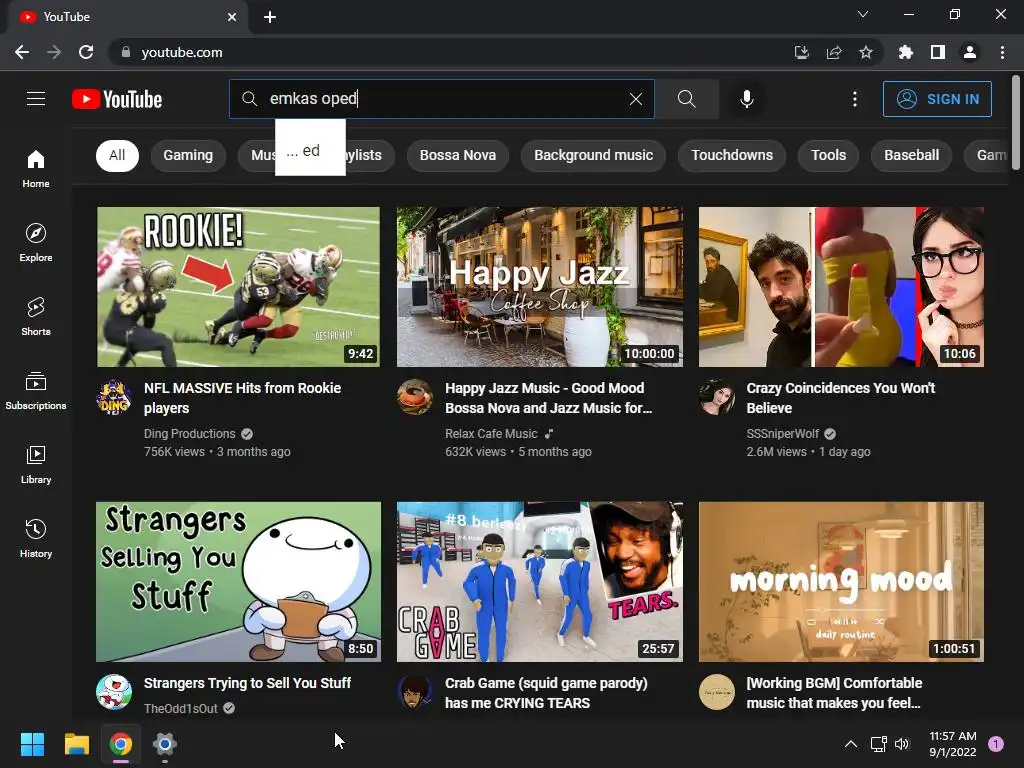Viewport: 1024px width, 768px height.
Task: Clear search text with the X icon
Action: (x=635, y=99)
